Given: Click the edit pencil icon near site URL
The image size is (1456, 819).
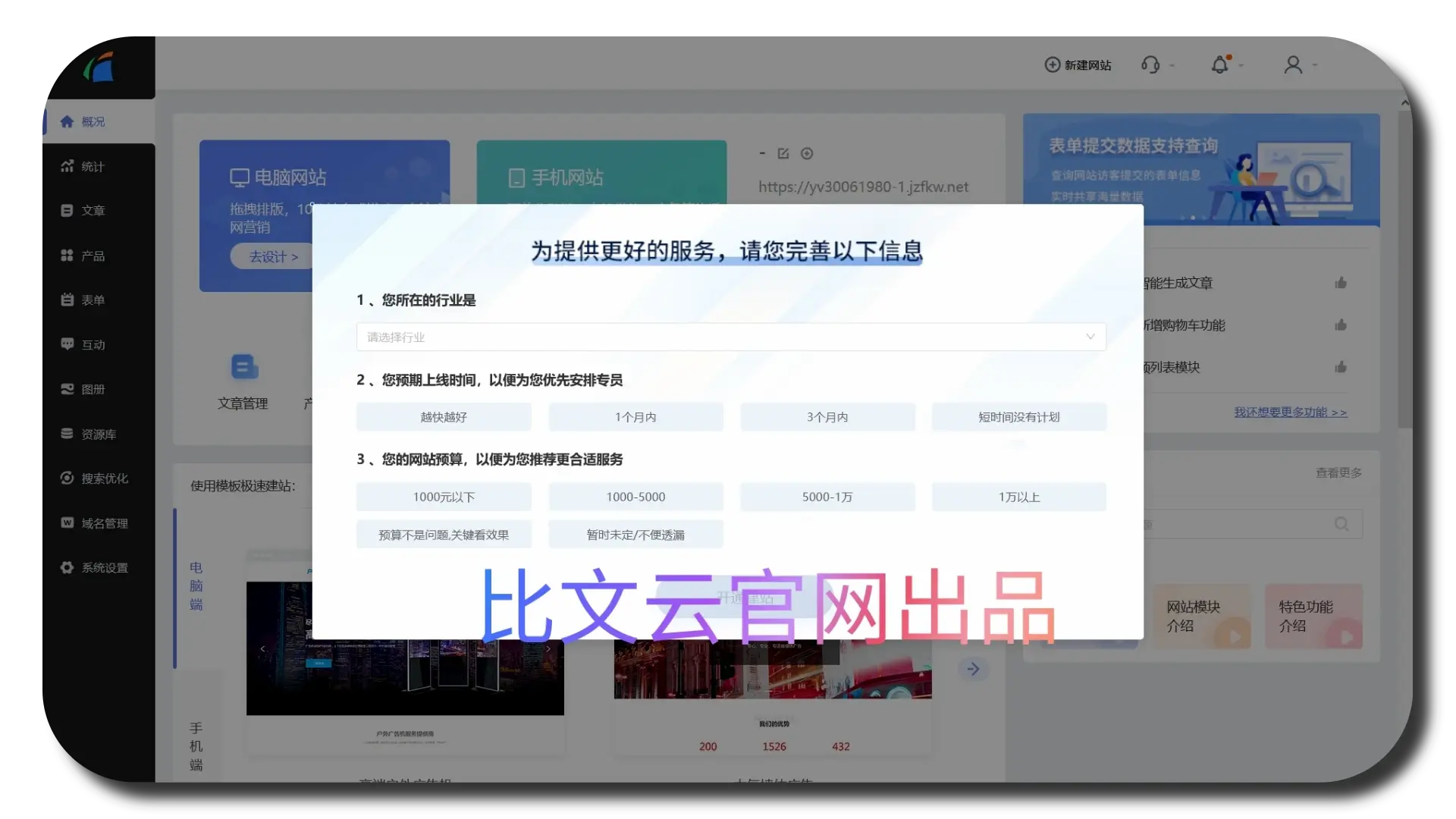Looking at the screenshot, I should (x=783, y=153).
